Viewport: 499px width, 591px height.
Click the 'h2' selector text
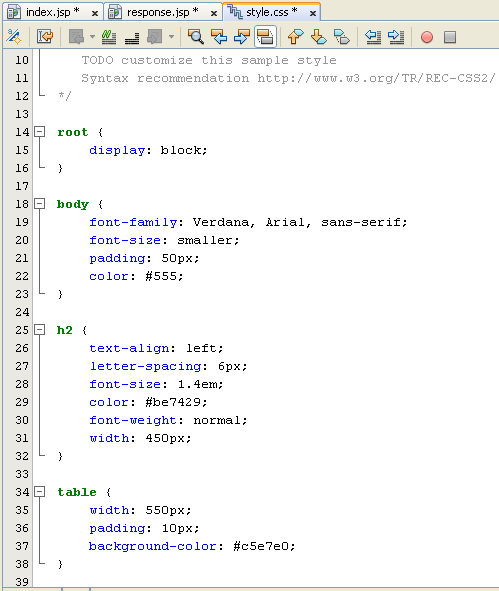pyautogui.click(x=64, y=330)
